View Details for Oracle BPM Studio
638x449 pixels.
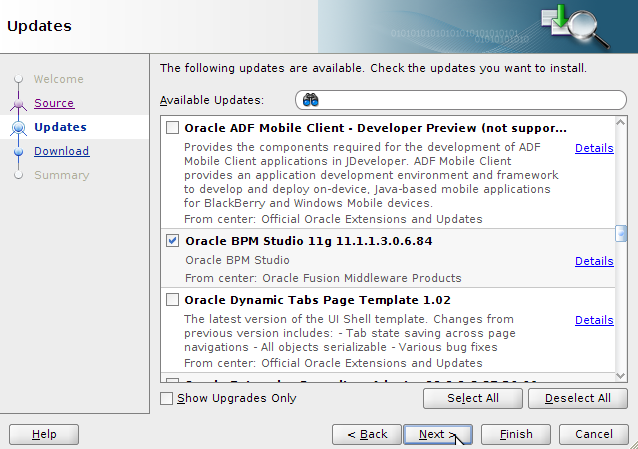594,261
